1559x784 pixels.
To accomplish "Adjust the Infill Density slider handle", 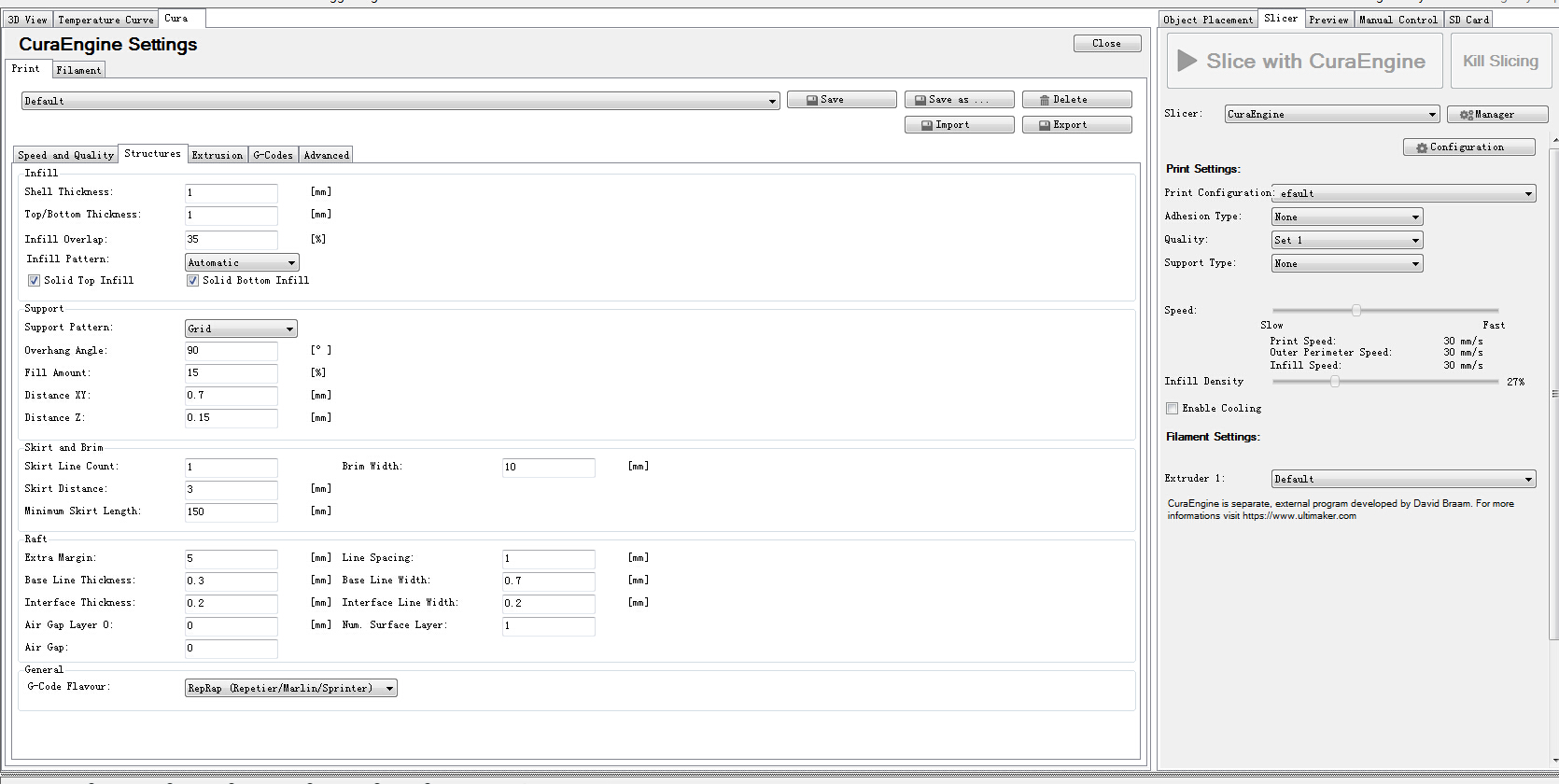I will click(1335, 381).
